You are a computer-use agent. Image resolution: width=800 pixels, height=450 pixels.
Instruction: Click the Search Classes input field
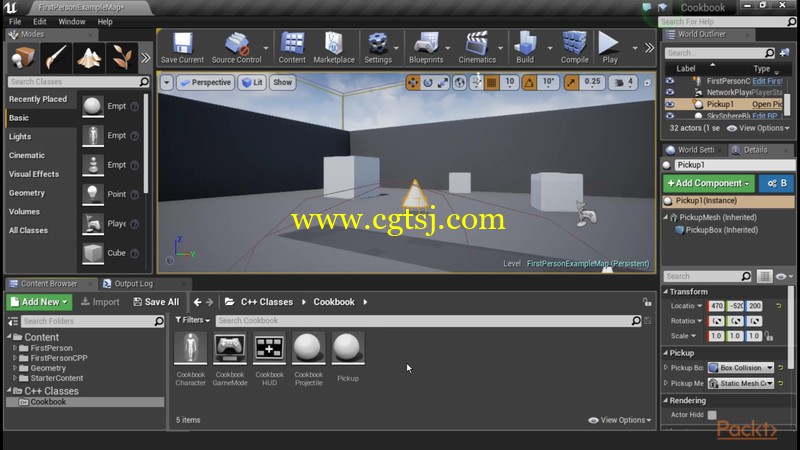tap(79, 82)
